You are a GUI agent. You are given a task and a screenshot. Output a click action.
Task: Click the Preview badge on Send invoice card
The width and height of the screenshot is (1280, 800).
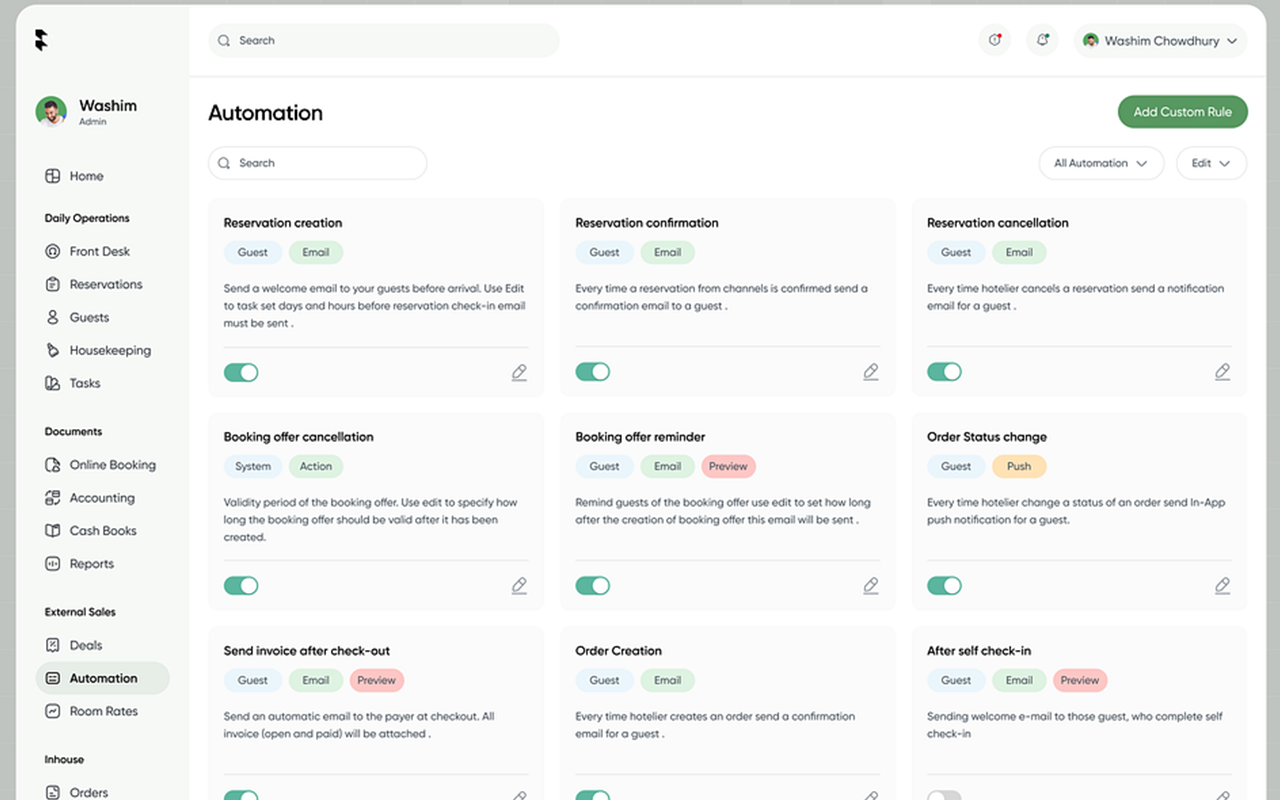(377, 680)
